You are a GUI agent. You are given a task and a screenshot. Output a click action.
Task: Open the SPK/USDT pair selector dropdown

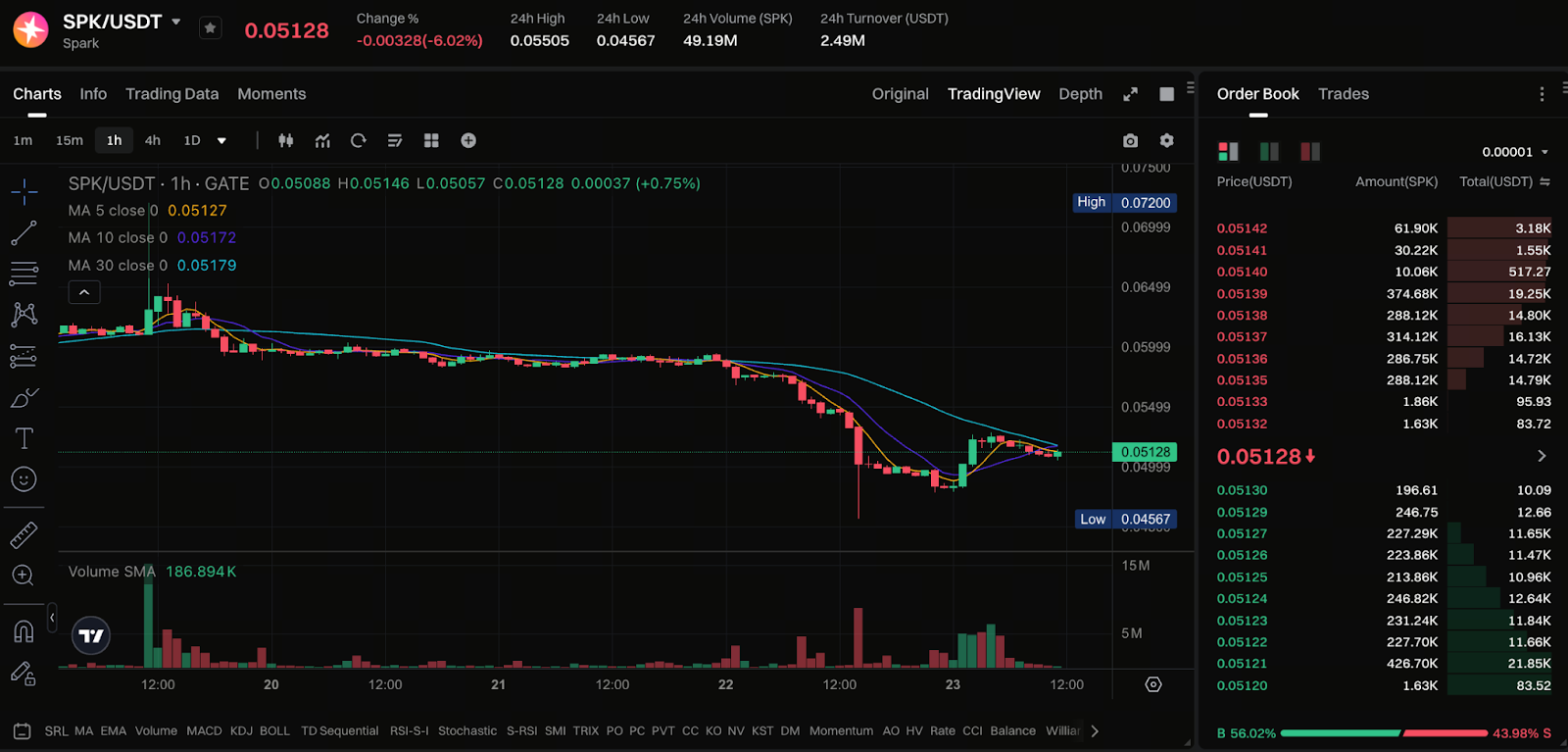coord(176,22)
